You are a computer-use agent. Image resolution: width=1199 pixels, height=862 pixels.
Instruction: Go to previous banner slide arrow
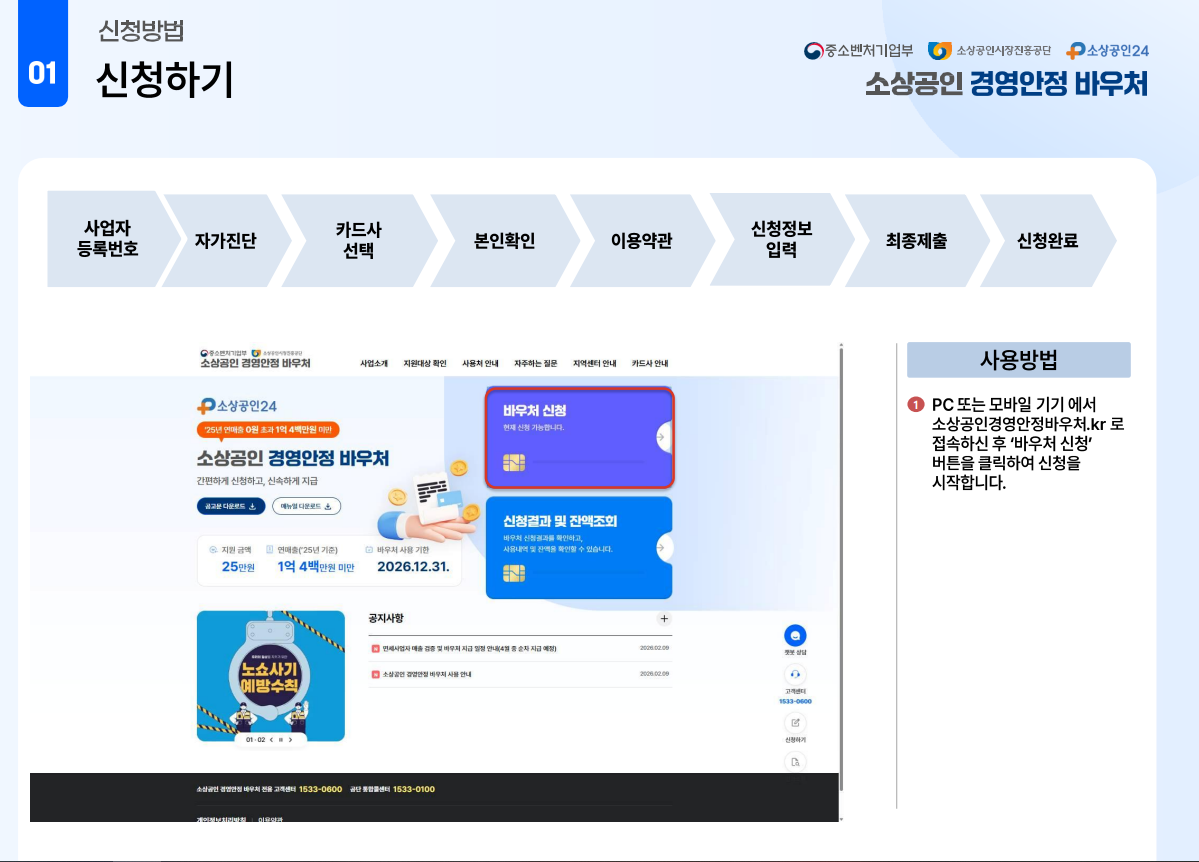click(271, 740)
